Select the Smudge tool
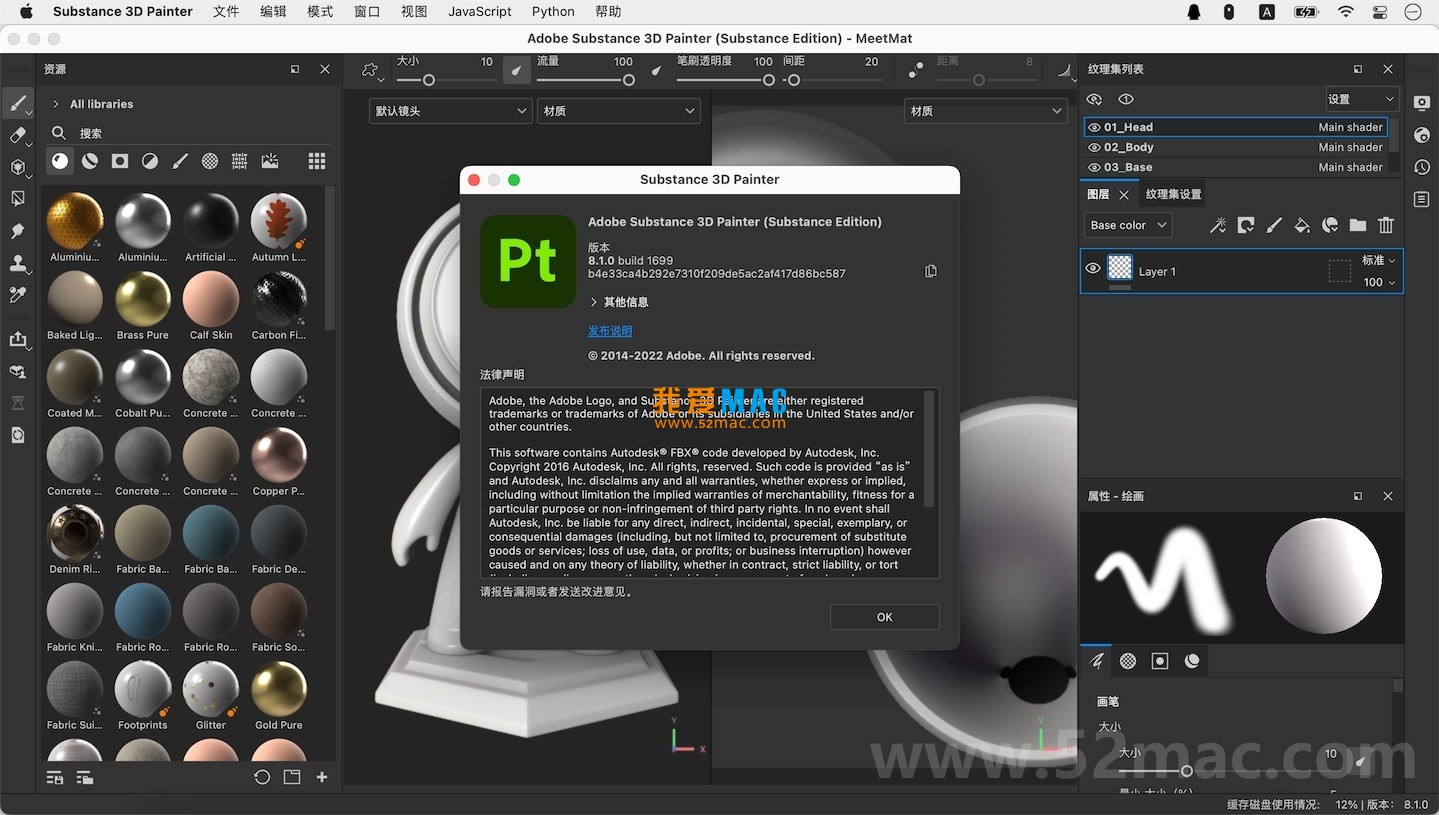The height and width of the screenshot is (815, 1439). (18, 231)
